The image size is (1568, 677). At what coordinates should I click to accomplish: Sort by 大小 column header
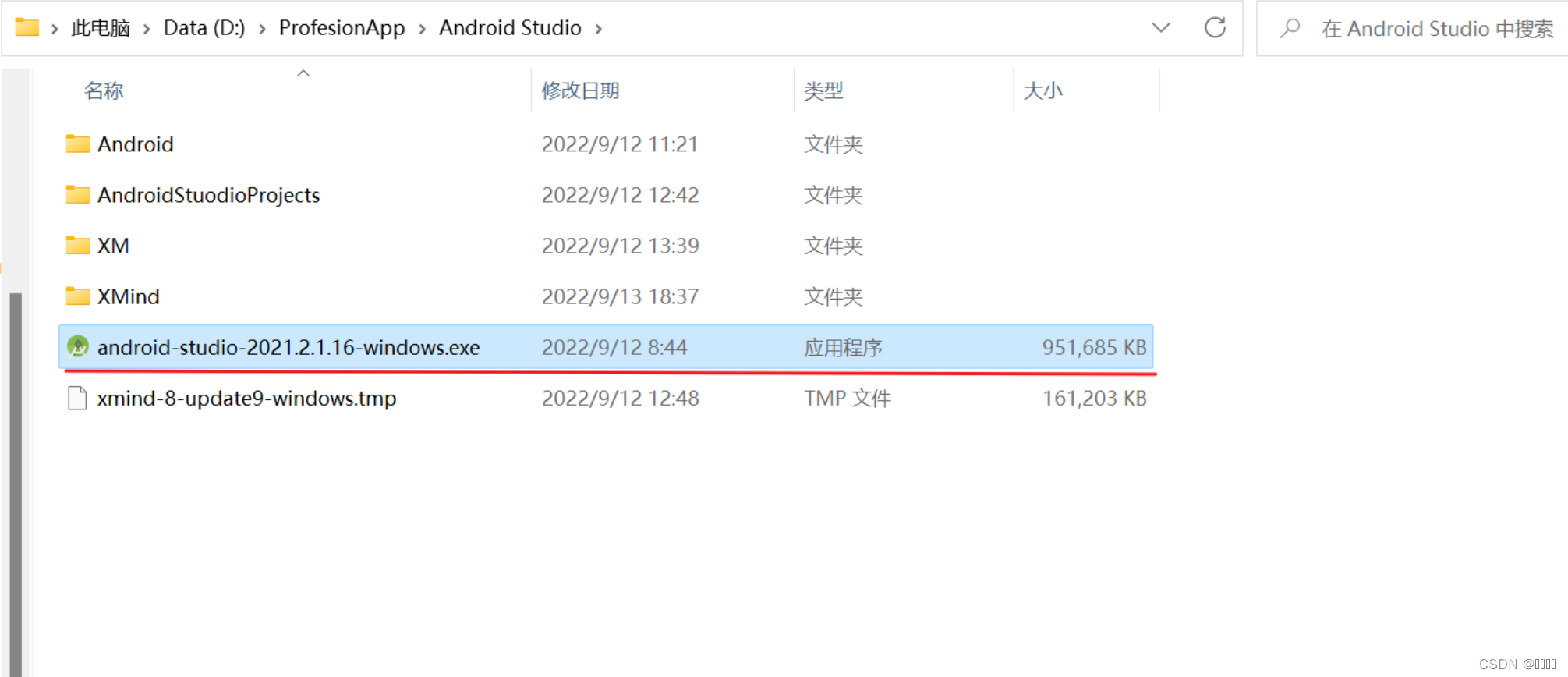[1042, 91]
